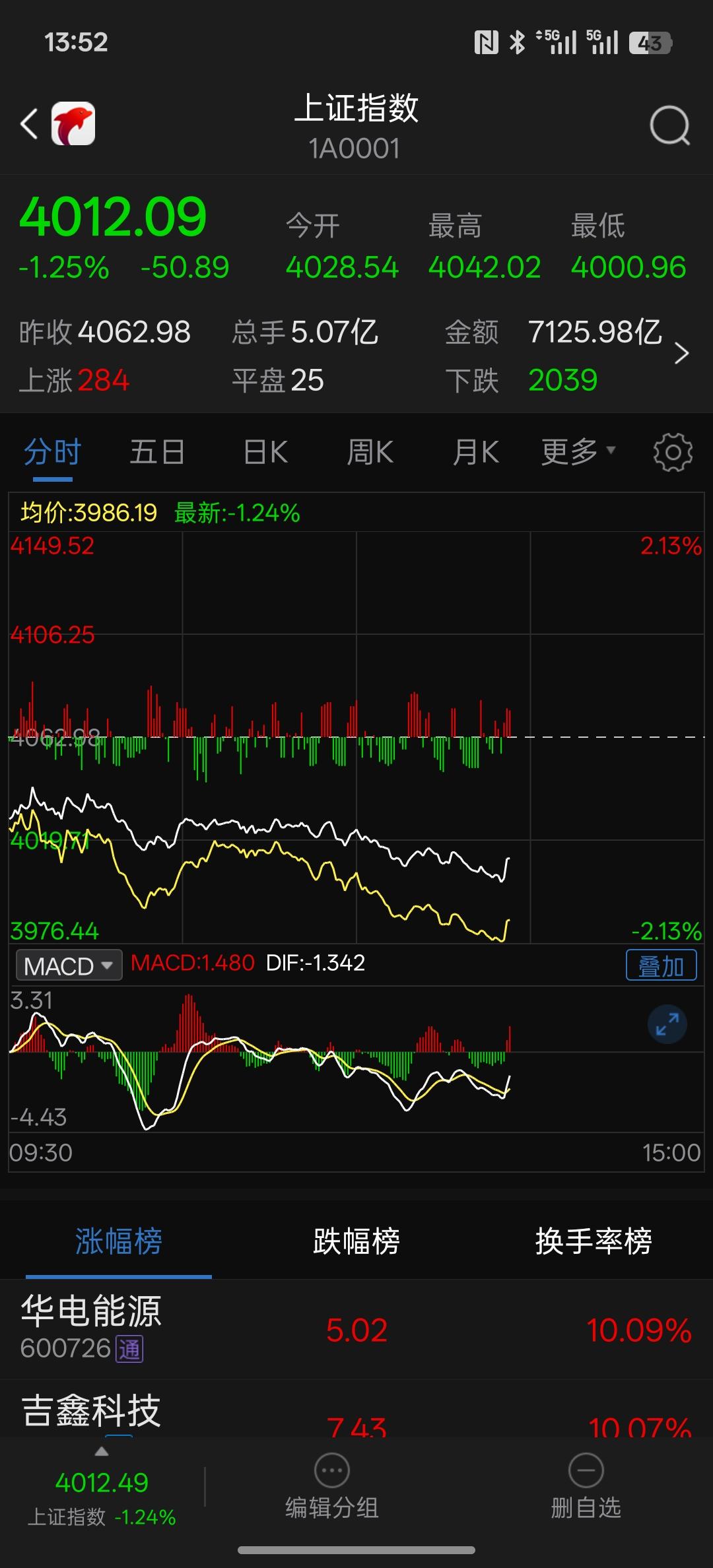Screen dimensions: 713x1568
Task: Open the red dolphin app logo
Action: point(73,123)
